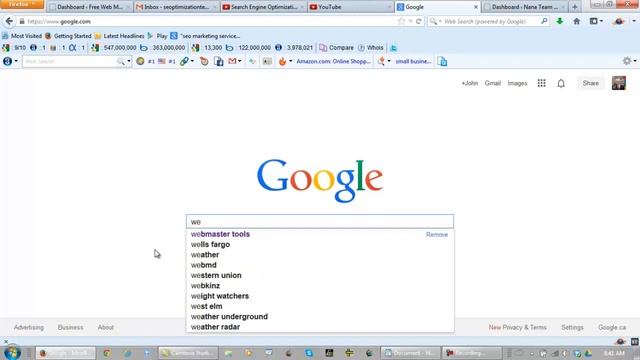
Task: Open the Settings link in footer
Action: (x=572, y=327)
